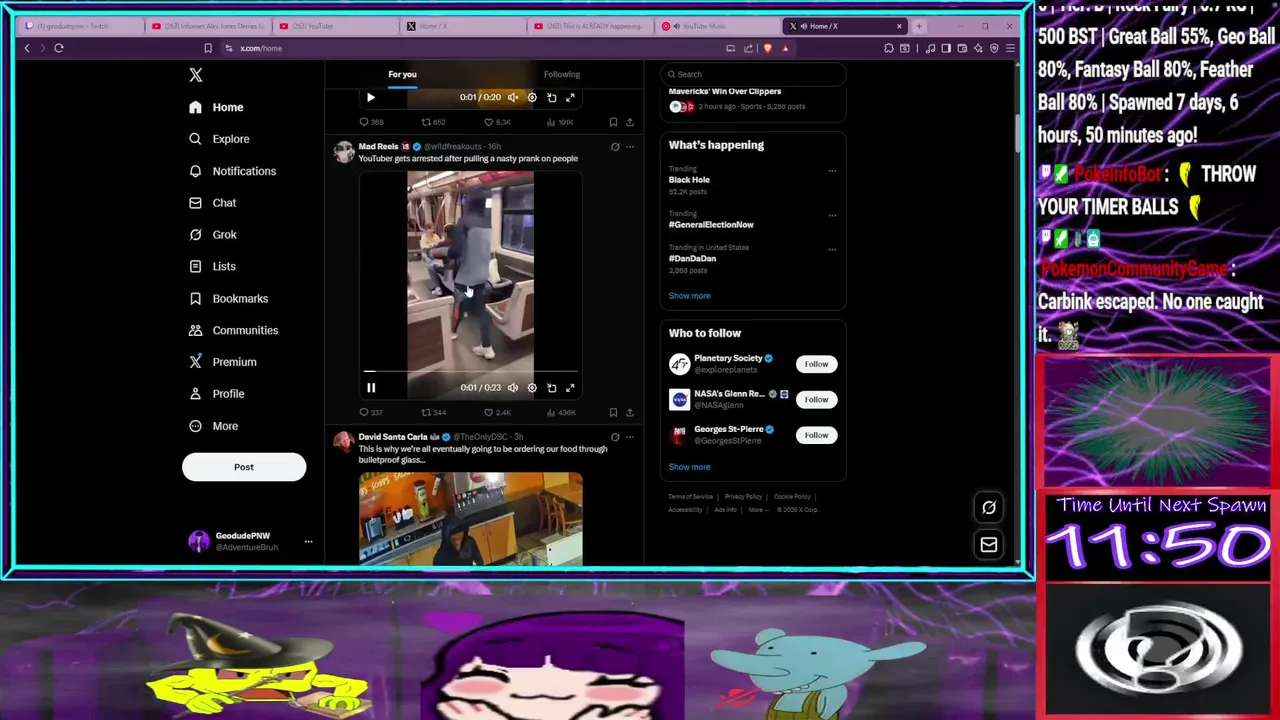Follow NASA's Glenn Research account
This screenshot has width=1280, height=720.
(816, 400)
